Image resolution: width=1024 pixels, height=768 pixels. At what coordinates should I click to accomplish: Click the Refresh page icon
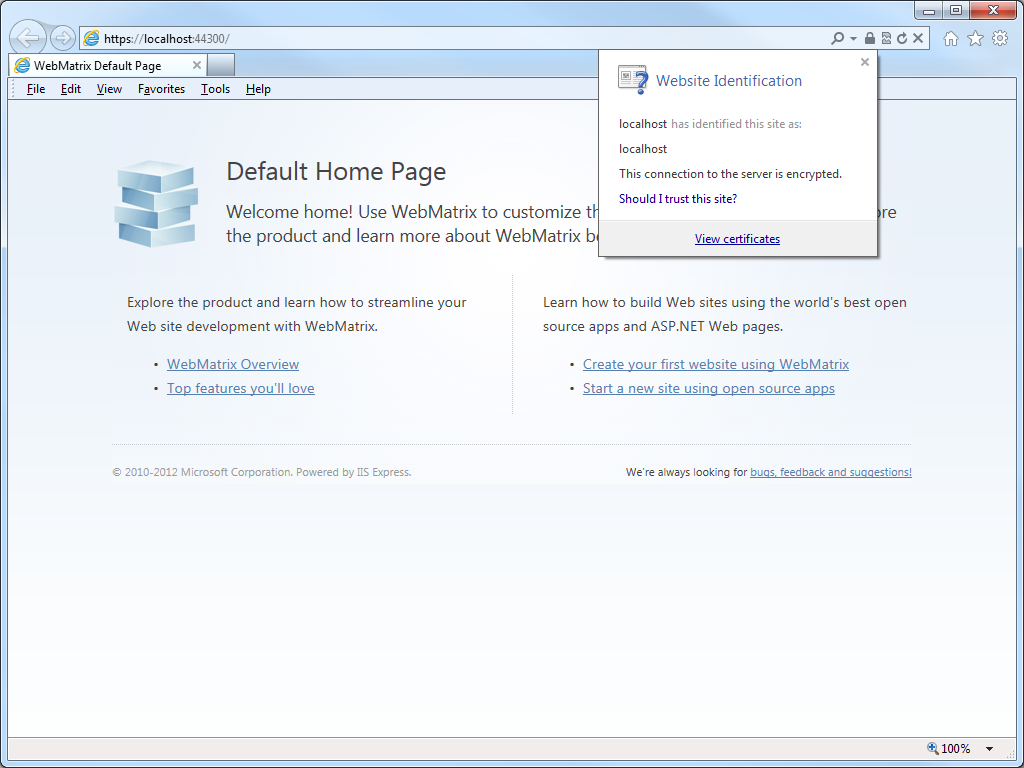click(902, 38)
